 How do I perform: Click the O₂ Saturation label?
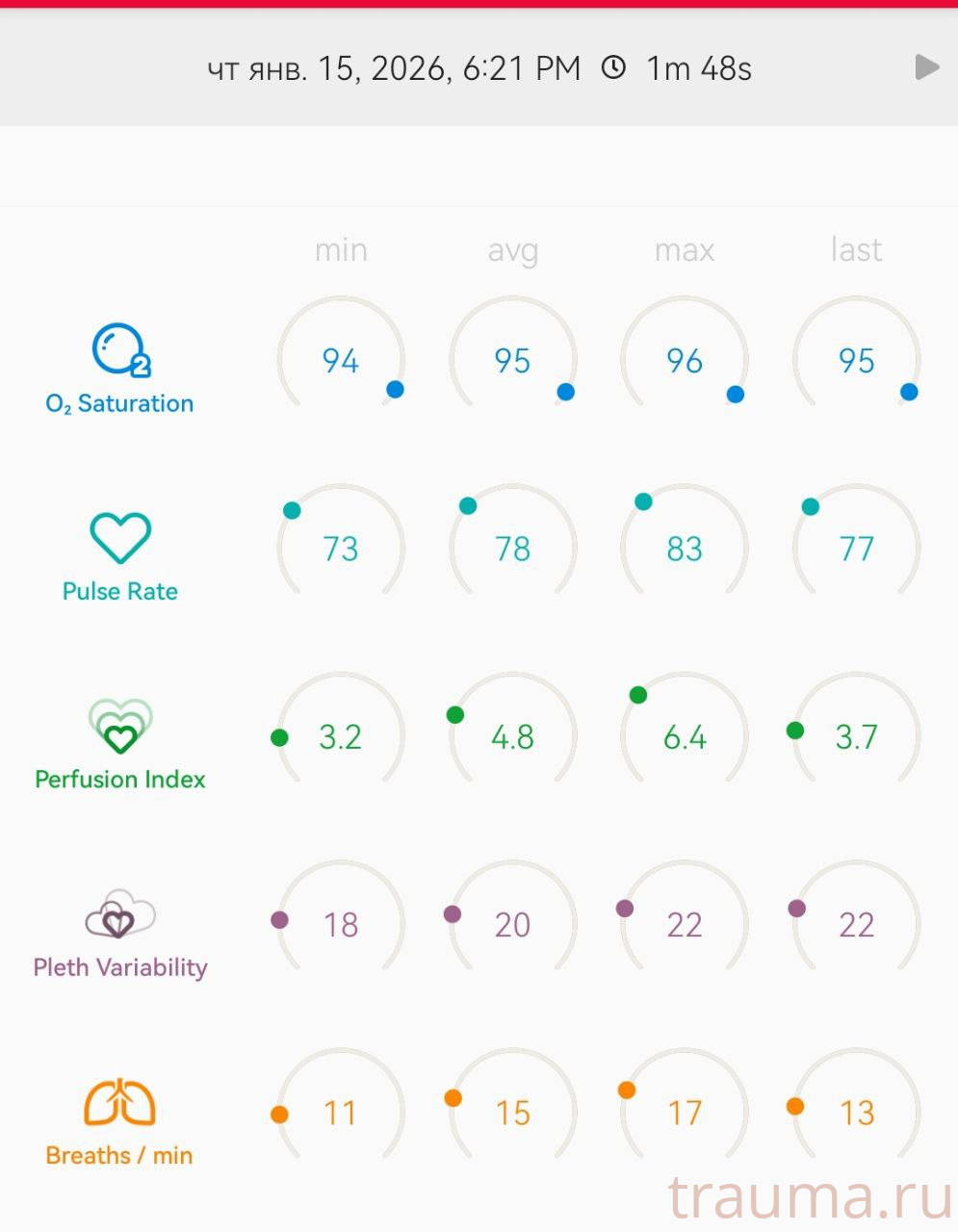tap(119, 403)
